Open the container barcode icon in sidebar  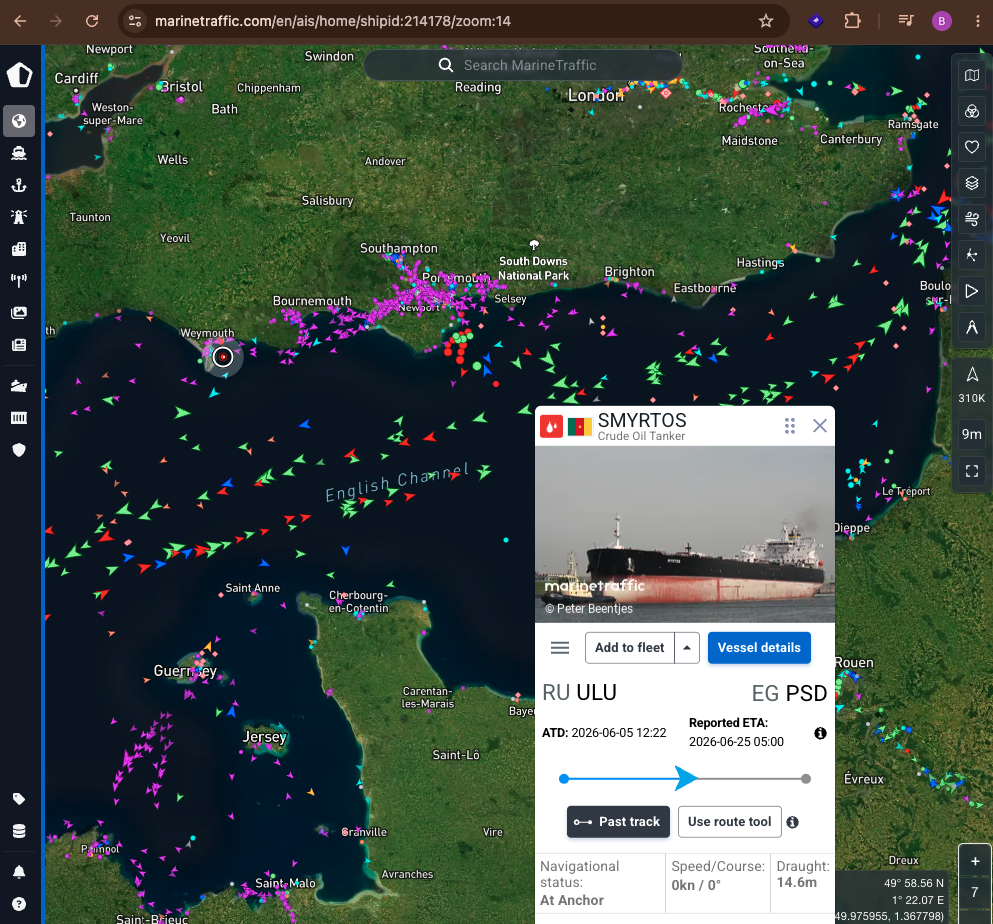[x=19, y=418]
